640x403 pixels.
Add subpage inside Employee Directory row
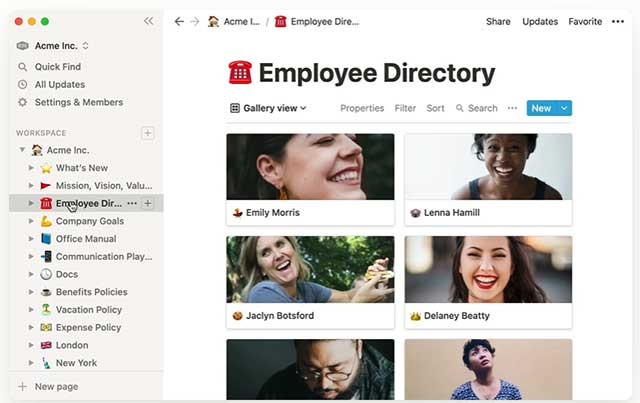[148, 203]
